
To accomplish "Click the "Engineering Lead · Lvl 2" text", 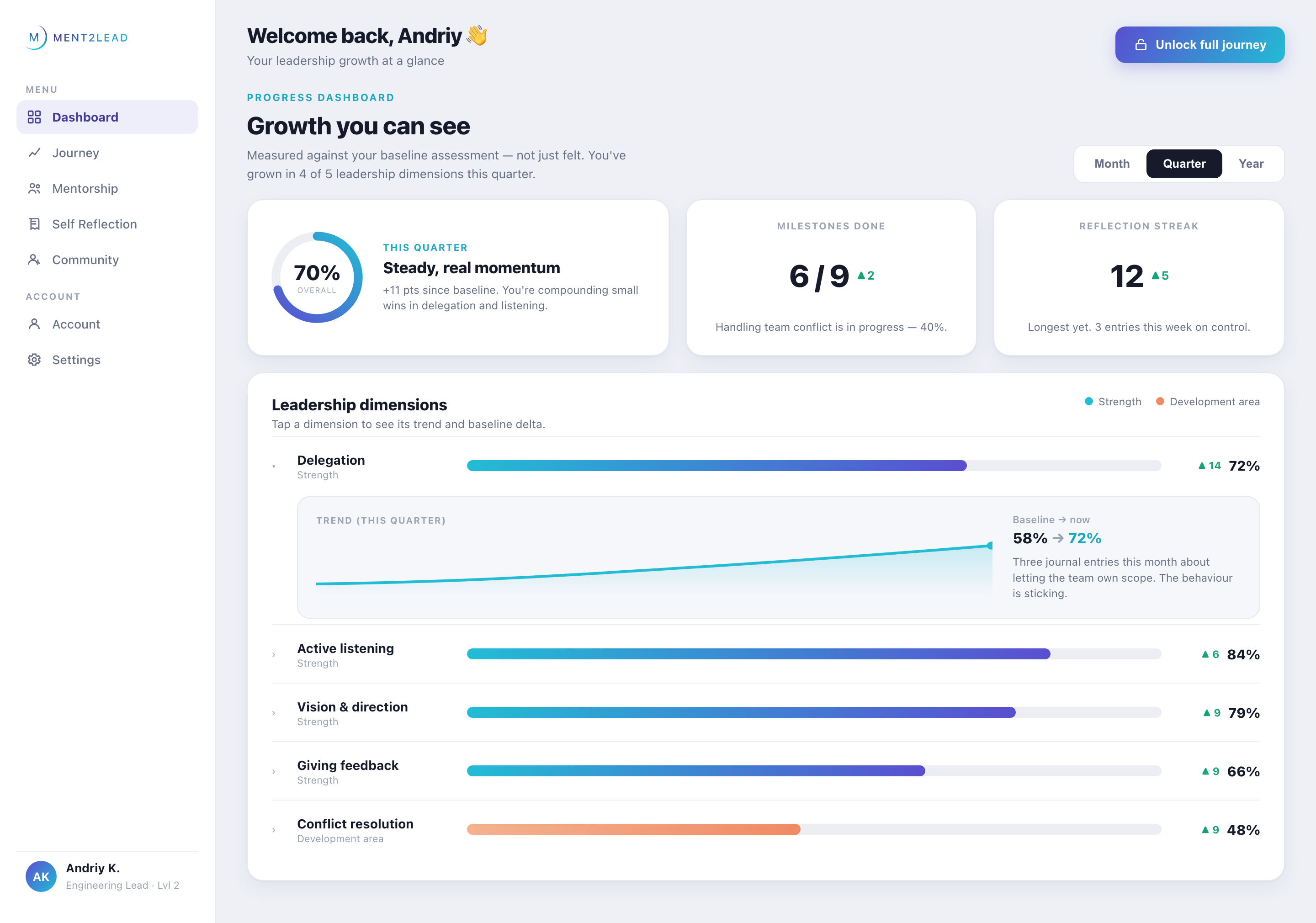I will [x=122, y=885].
